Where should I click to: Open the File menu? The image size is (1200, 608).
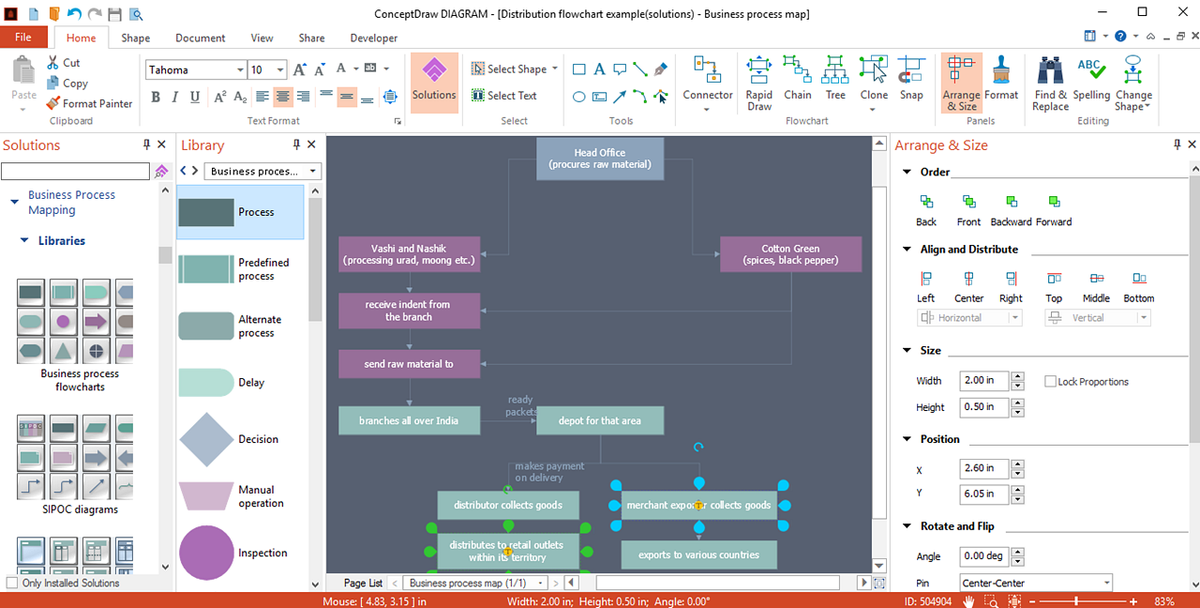click(23, 37)
